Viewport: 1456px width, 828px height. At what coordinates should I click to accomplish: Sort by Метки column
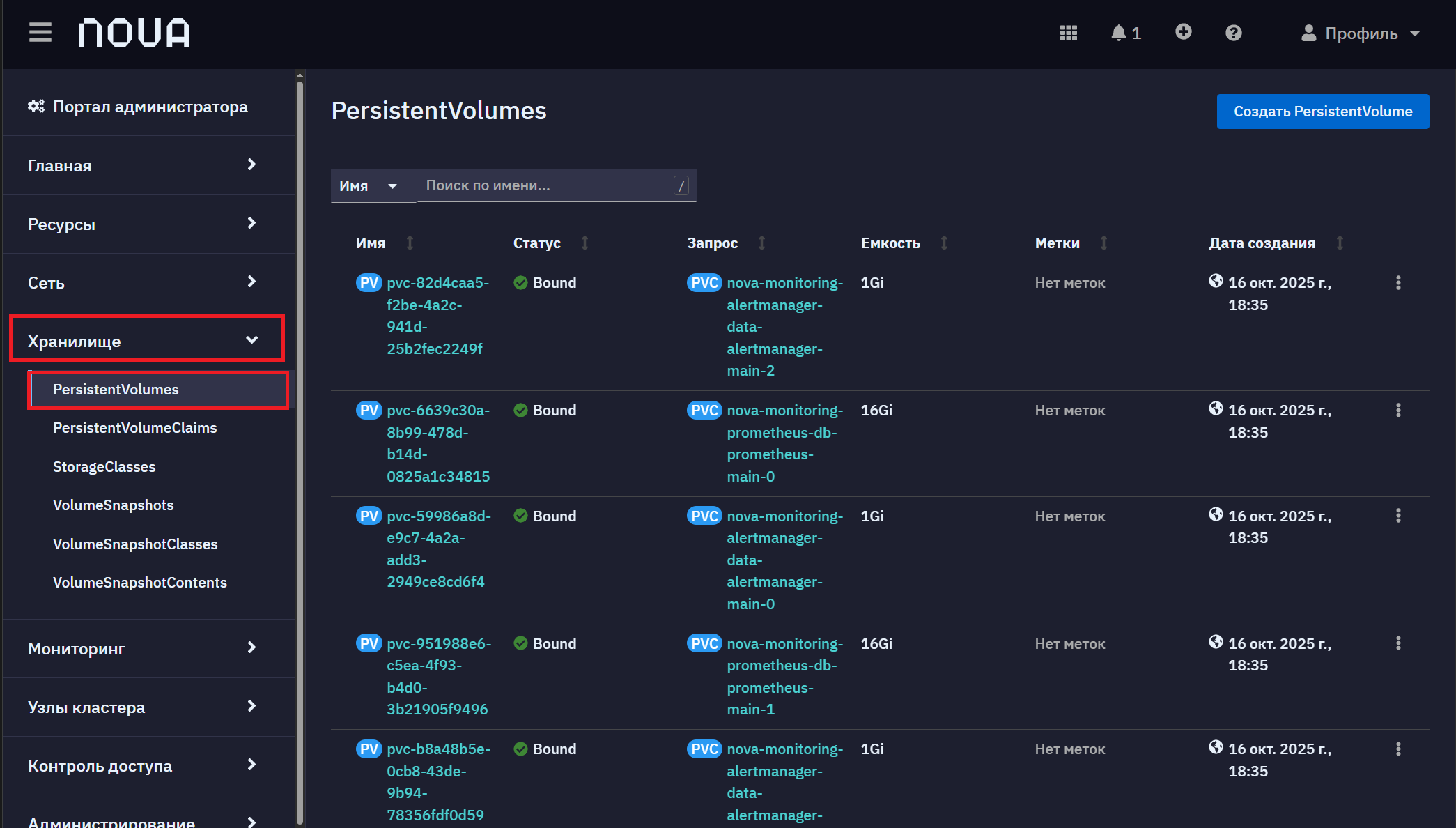[x=1071, y=243]
